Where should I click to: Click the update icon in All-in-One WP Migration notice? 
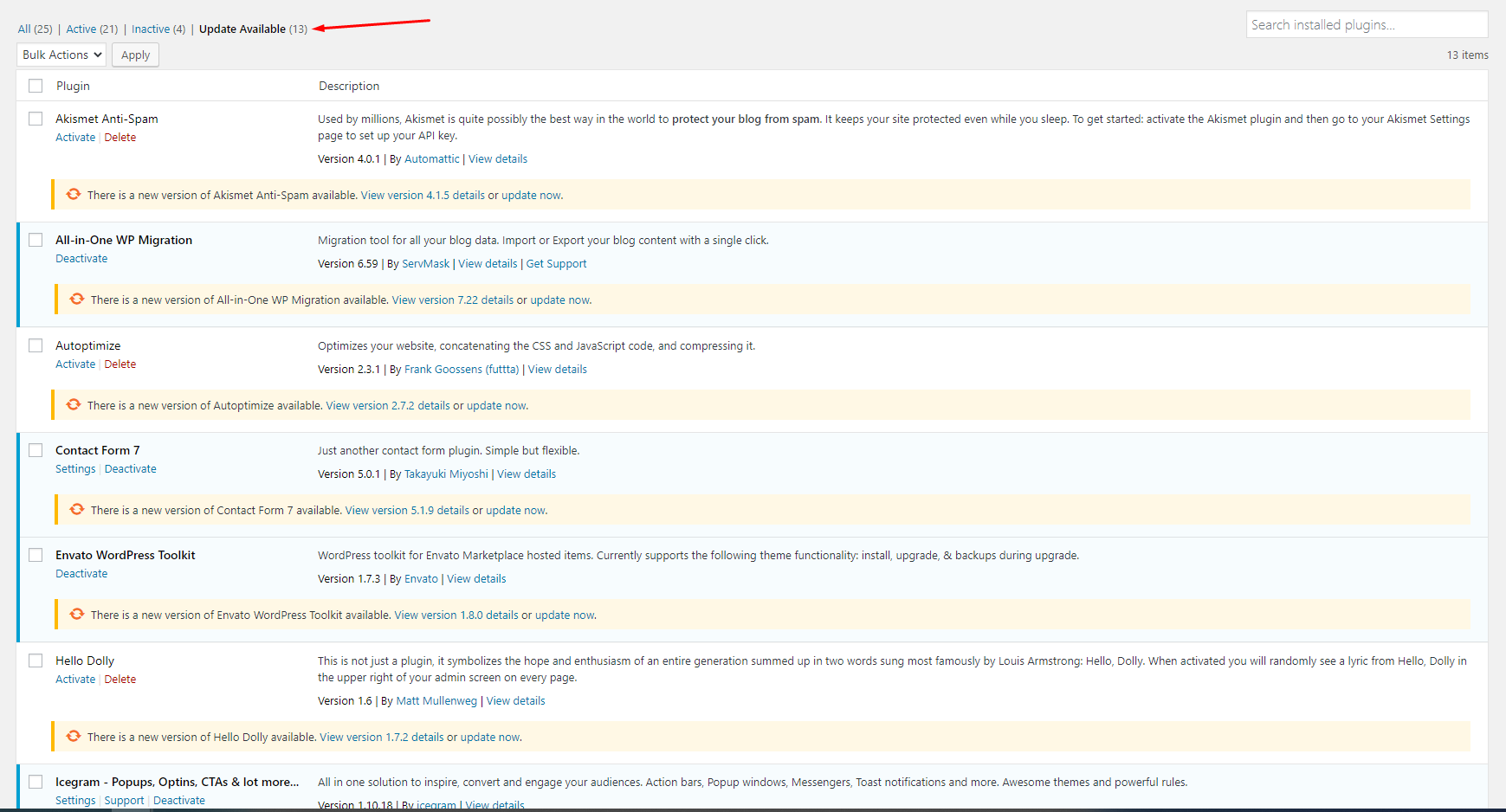[x=77, y=300]
